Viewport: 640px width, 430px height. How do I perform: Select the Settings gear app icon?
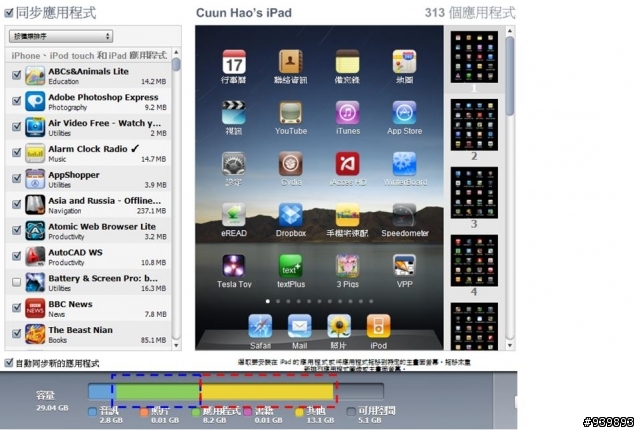pos(234,164)
